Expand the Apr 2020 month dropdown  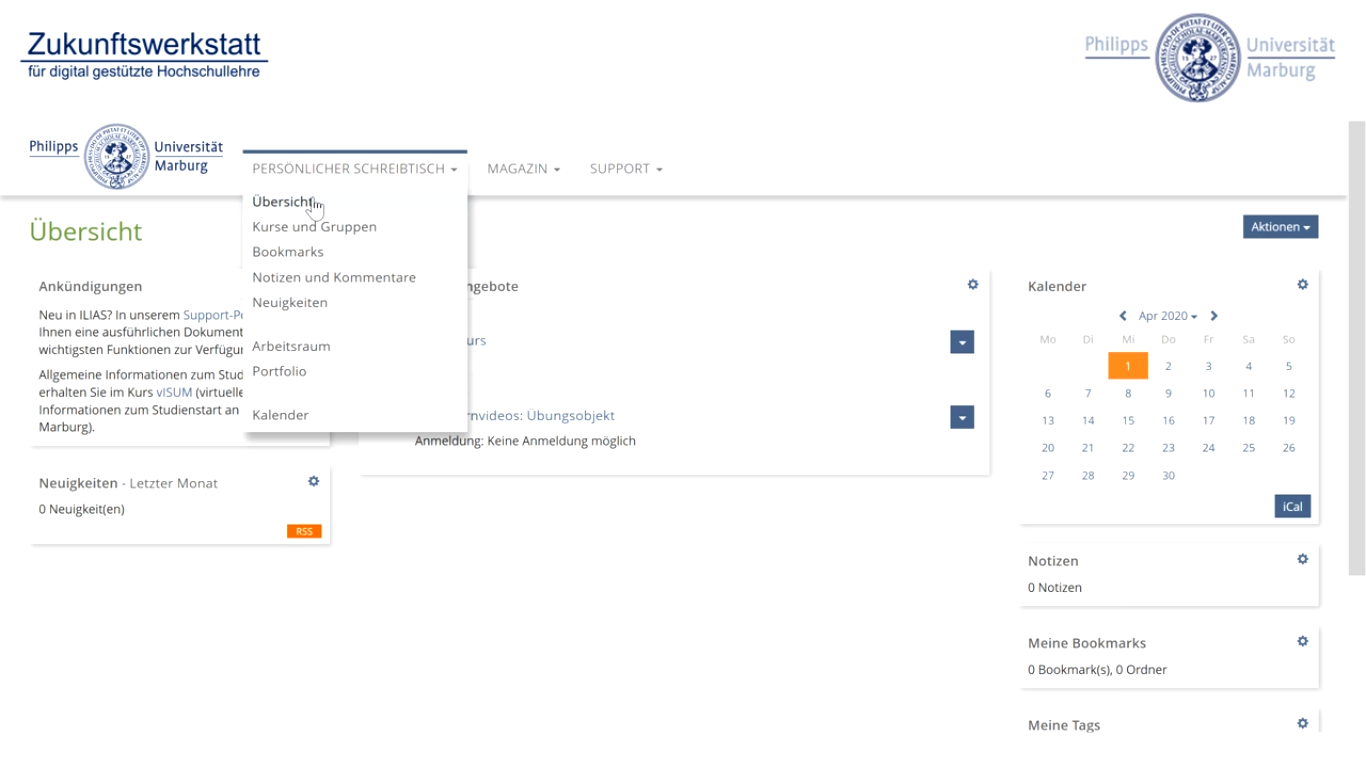[x=1167, y=316]
